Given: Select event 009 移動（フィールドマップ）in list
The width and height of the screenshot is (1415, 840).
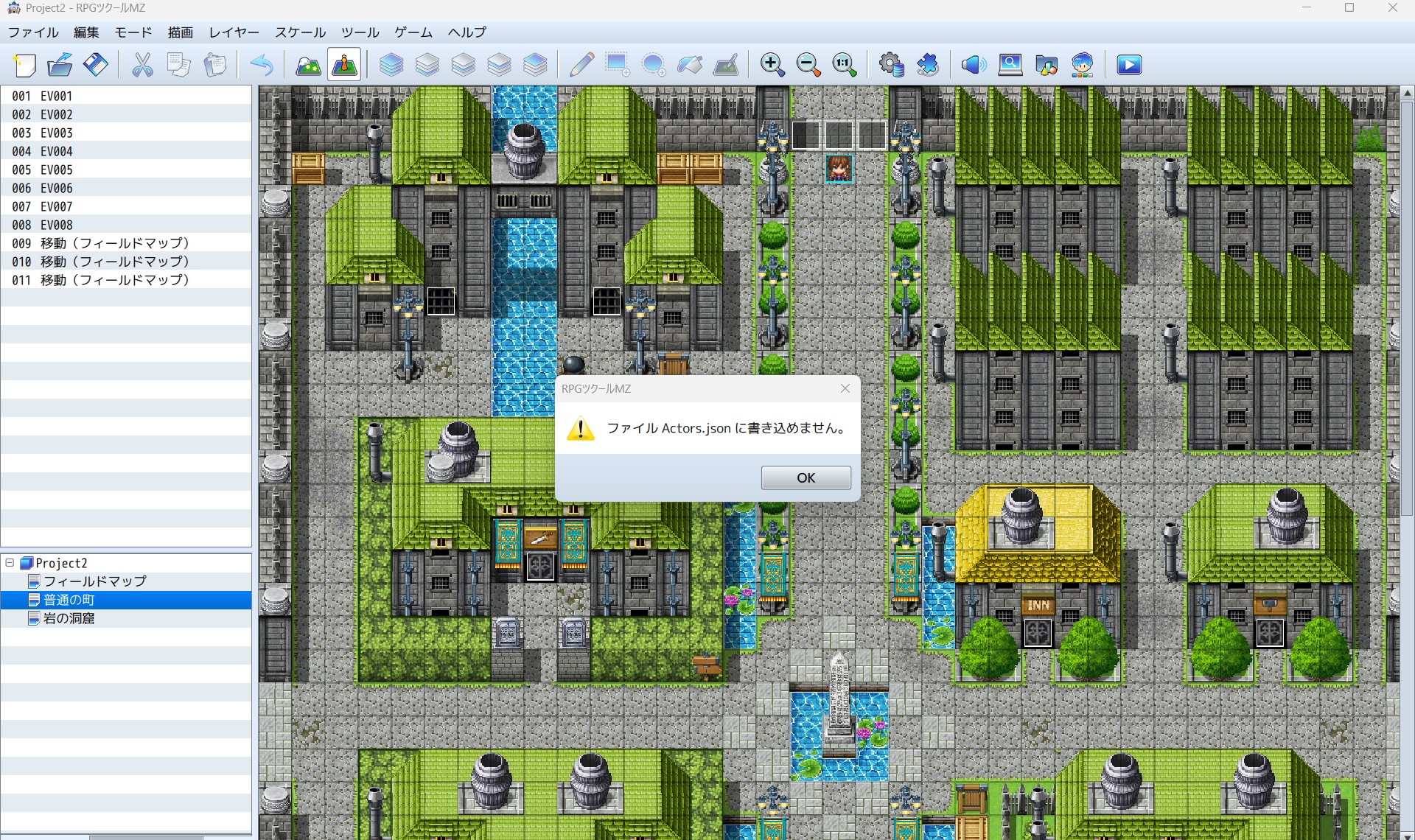Looking at the screenshot, I should tap(100, 243).
